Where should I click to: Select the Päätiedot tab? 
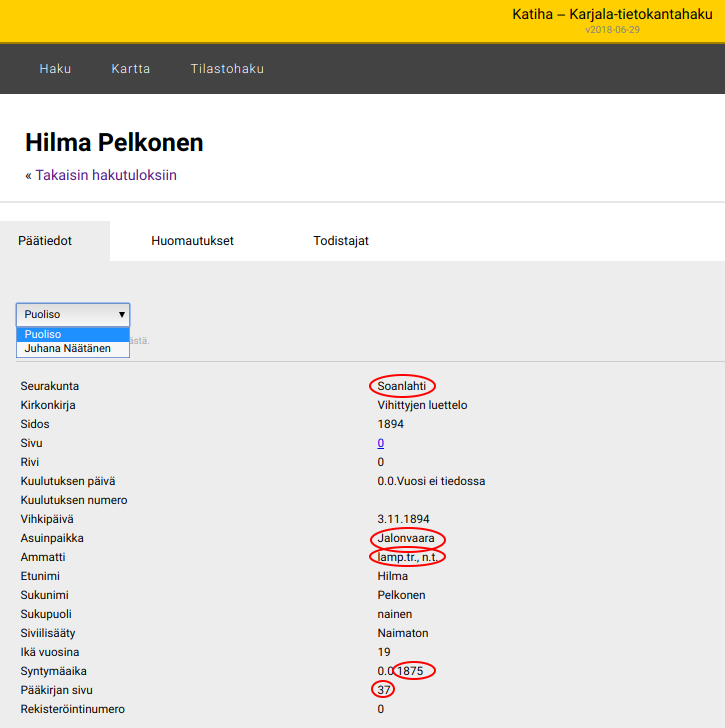click(45, 241)
